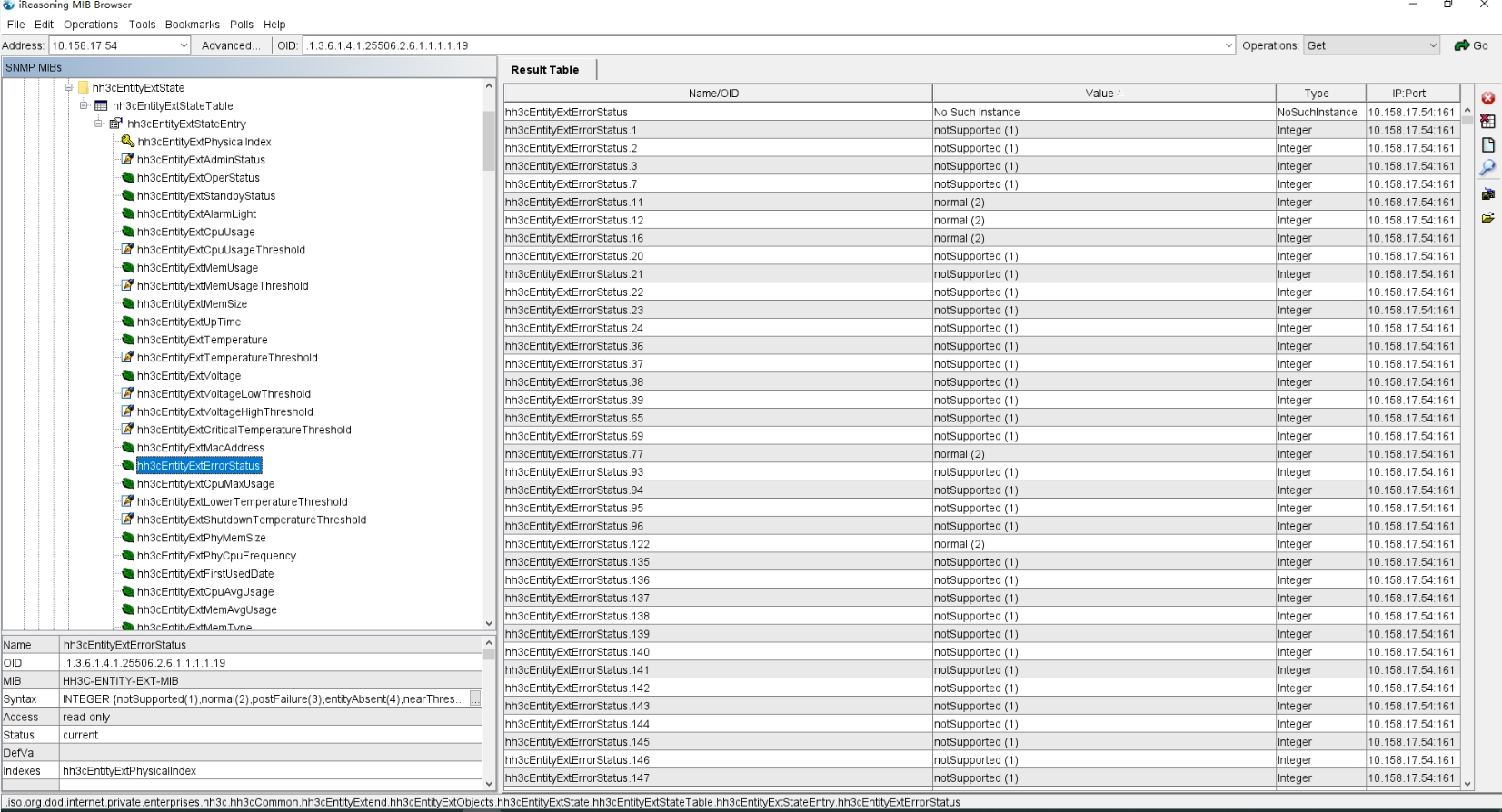Viewport: 1502px width, 812px height.
Task: Sort results by the Value column header
Action: pyautogui.click(x=1104, y=93)
